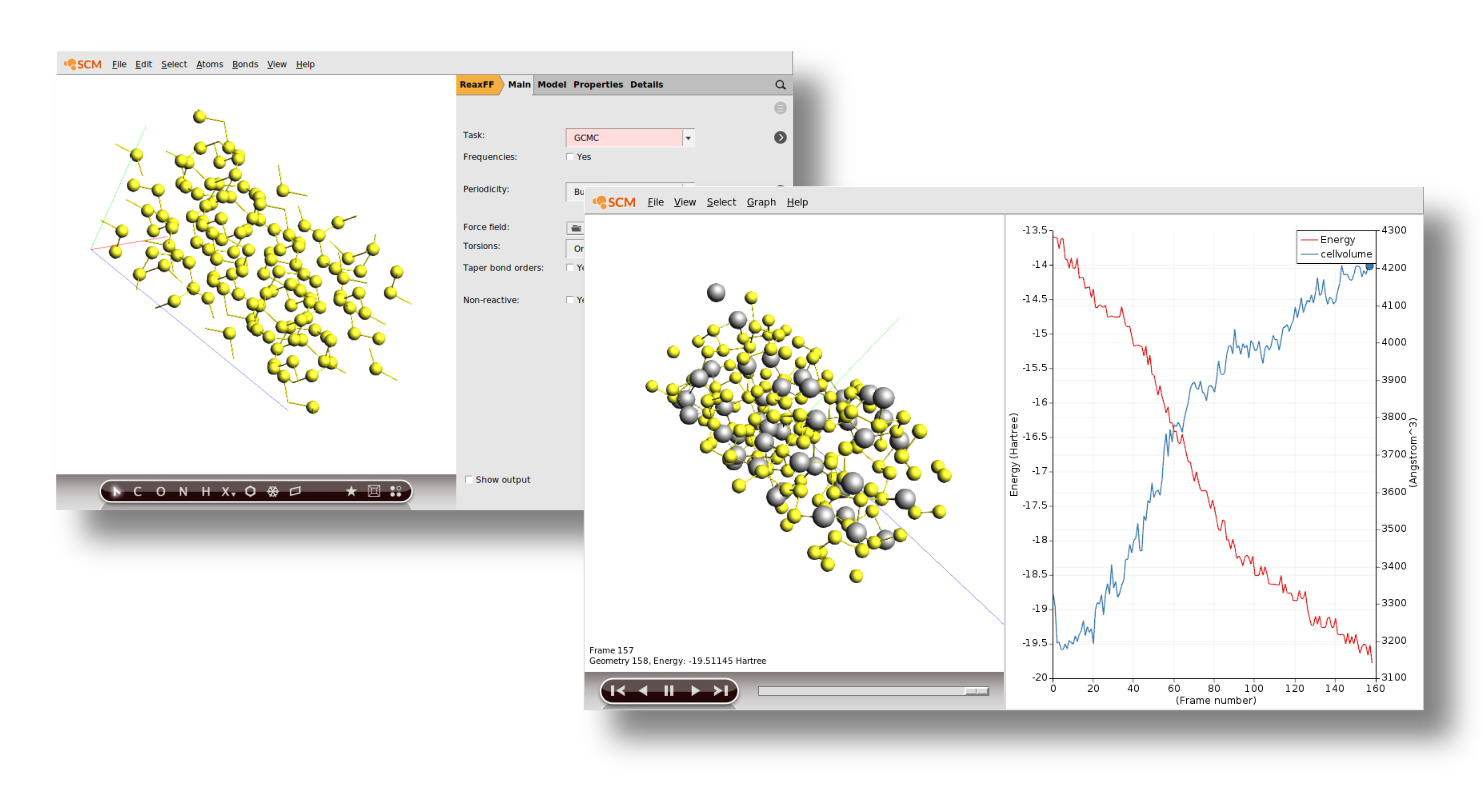
Task: Pause the trajectory movie playback
Action: (x=669, y=691)
